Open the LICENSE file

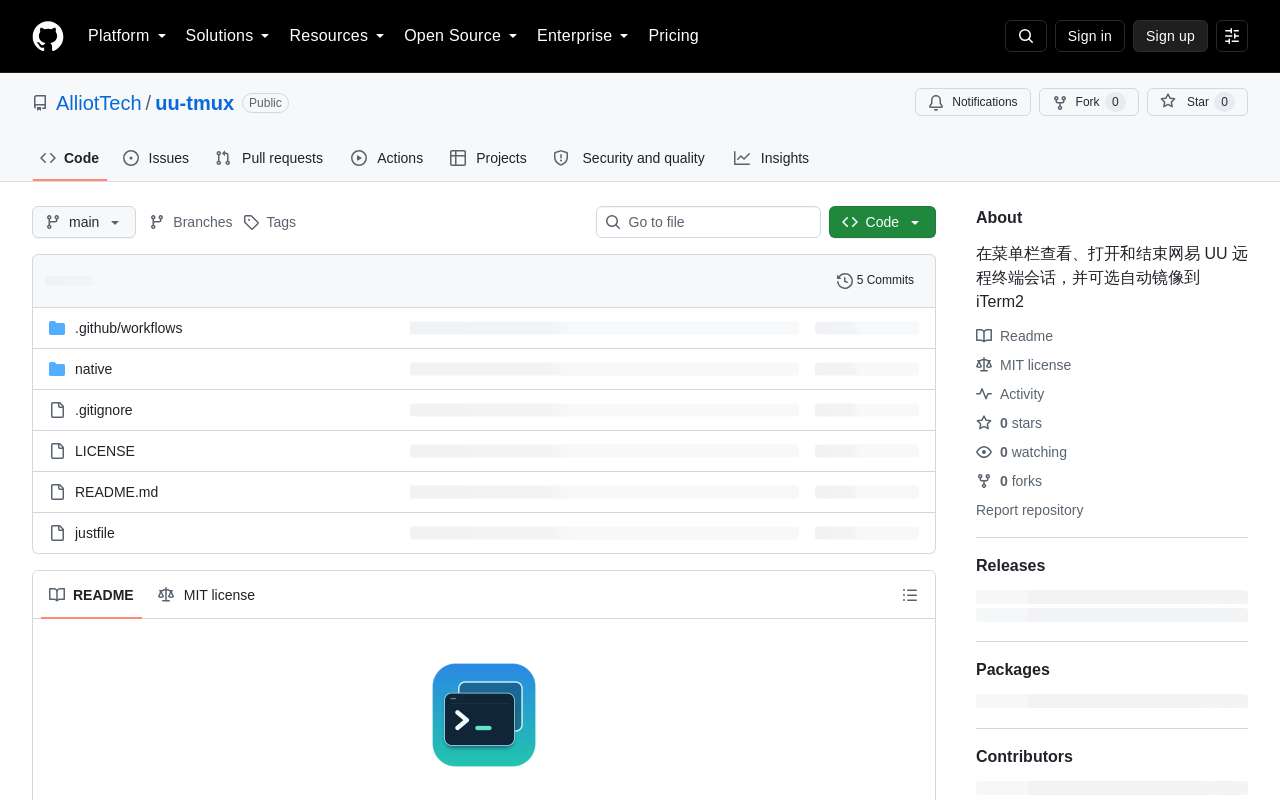click(x=105, y=451)
